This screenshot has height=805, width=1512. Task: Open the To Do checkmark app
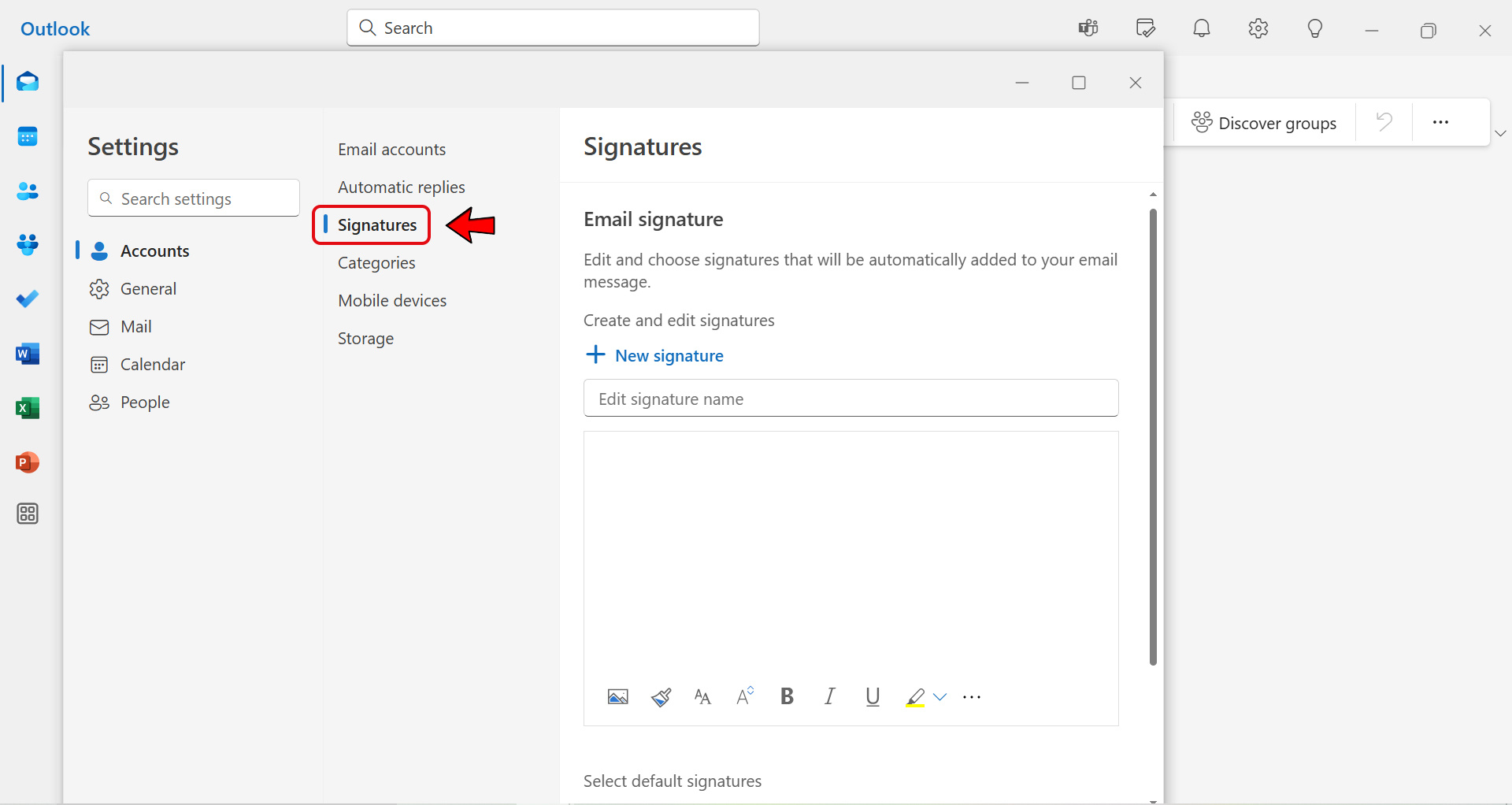click(x=28, y=299)
